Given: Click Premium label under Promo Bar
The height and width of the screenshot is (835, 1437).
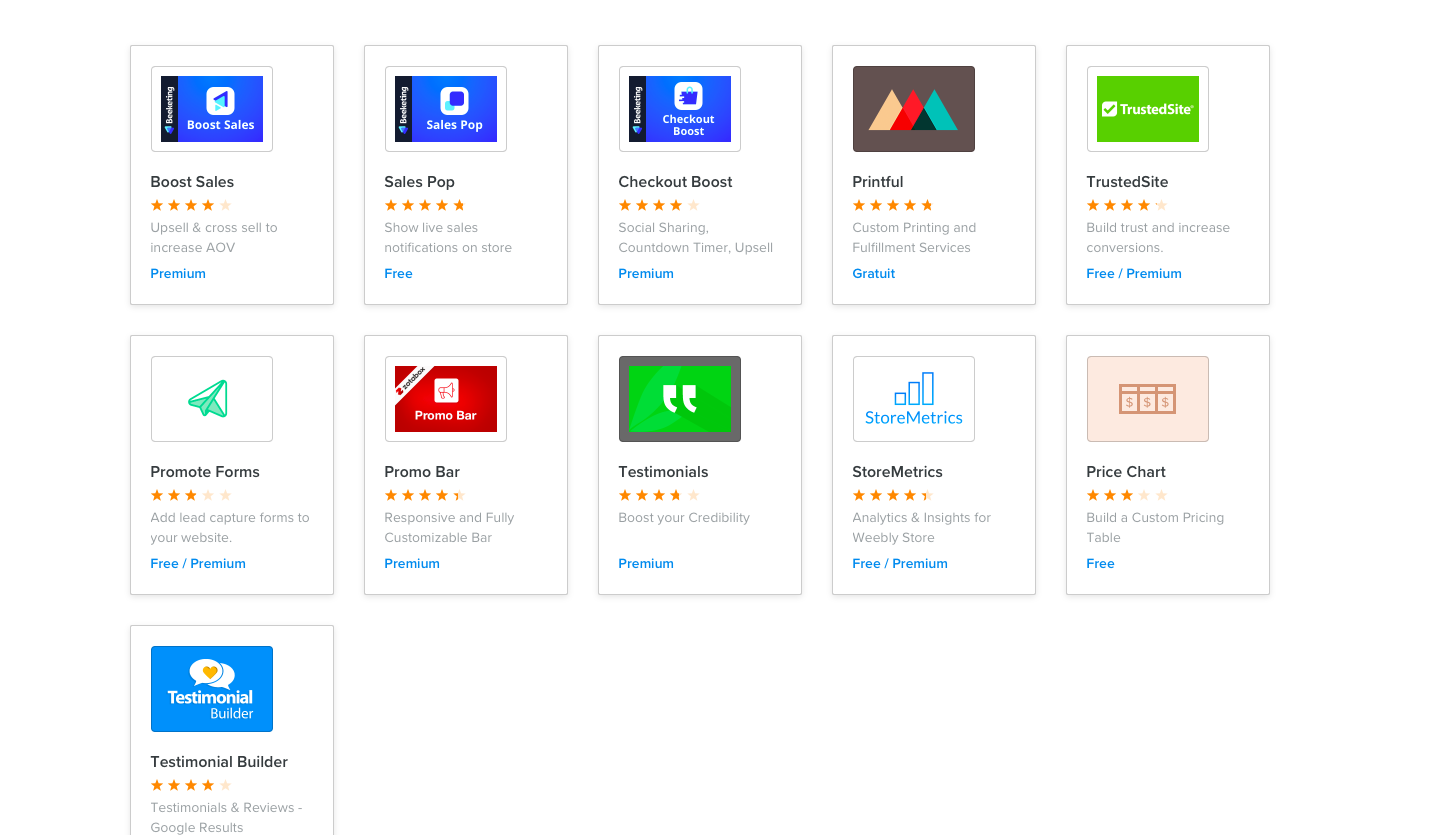Looking at the screenshot, I should click(412, 563).
